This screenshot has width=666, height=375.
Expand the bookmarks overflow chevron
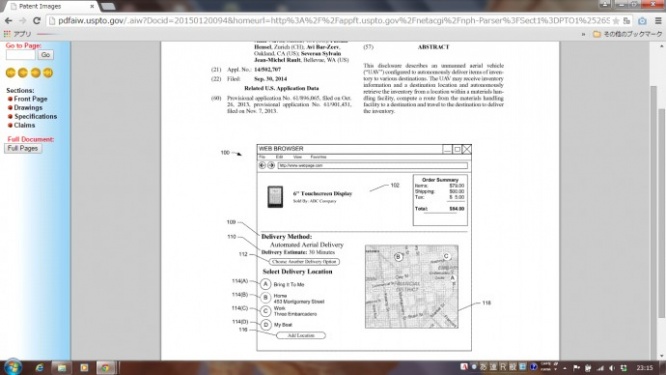pyautogui.click(x=583, y=34)
